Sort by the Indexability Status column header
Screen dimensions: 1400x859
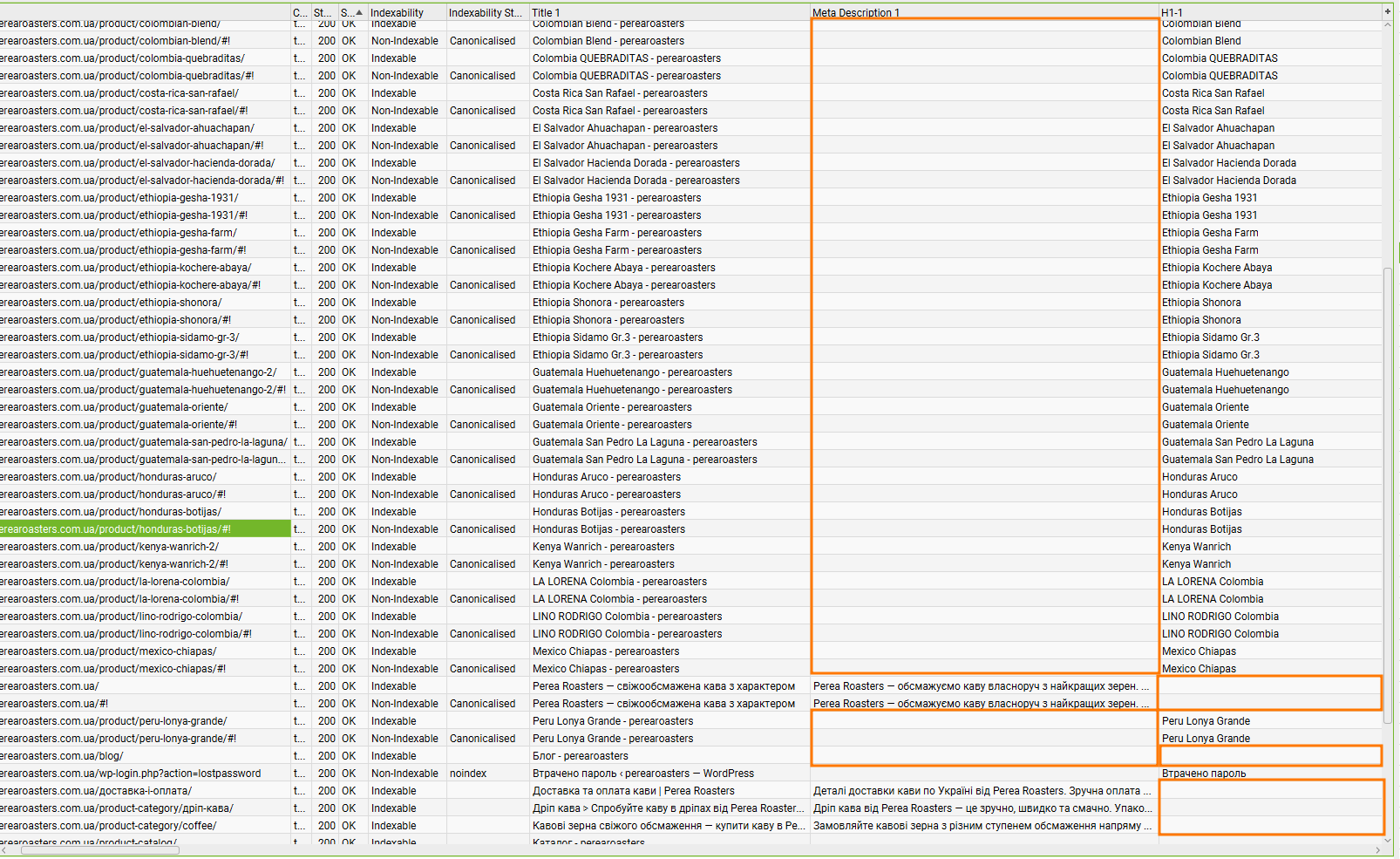click(486, 12)
